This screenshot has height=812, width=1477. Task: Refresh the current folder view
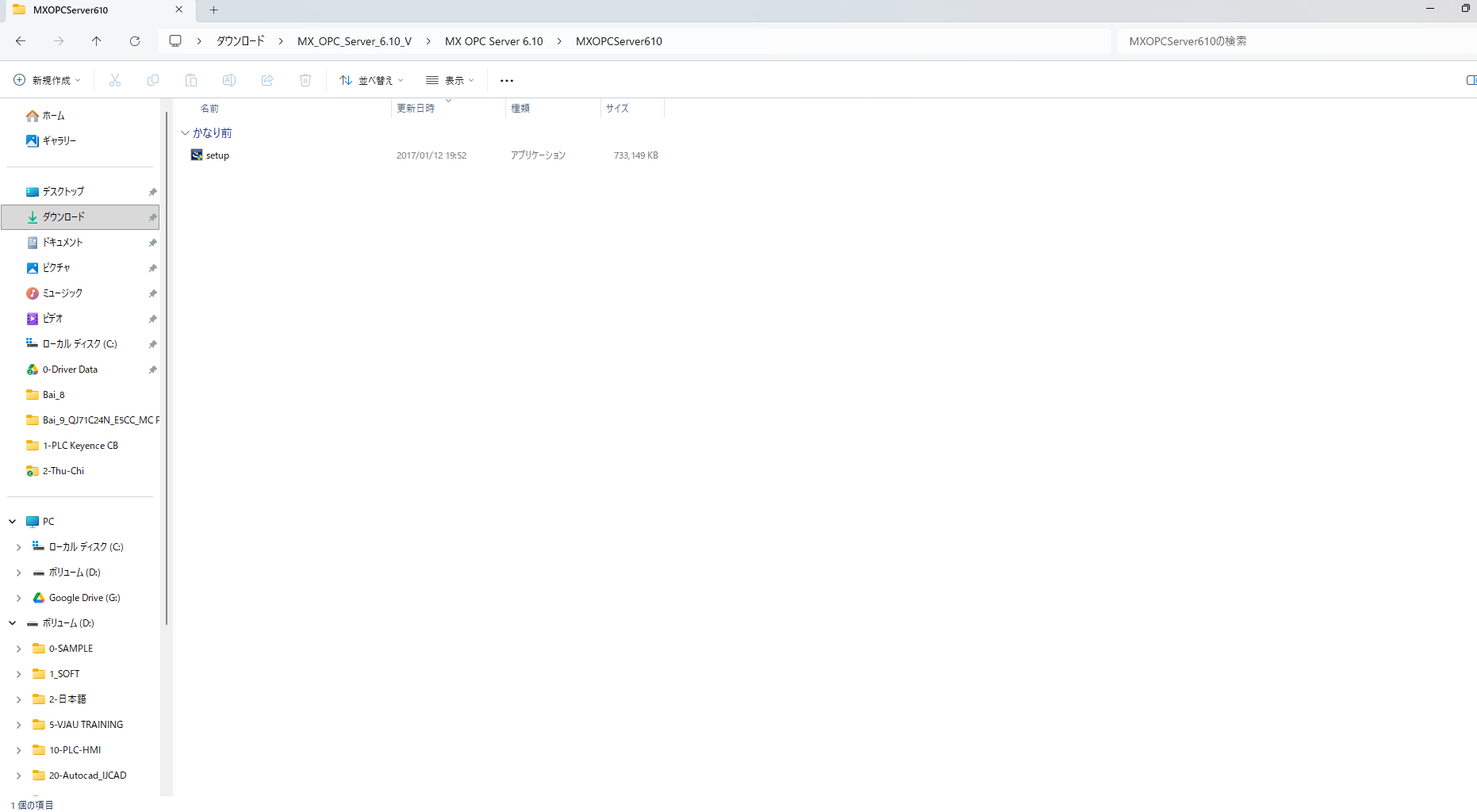click(135, 41)
